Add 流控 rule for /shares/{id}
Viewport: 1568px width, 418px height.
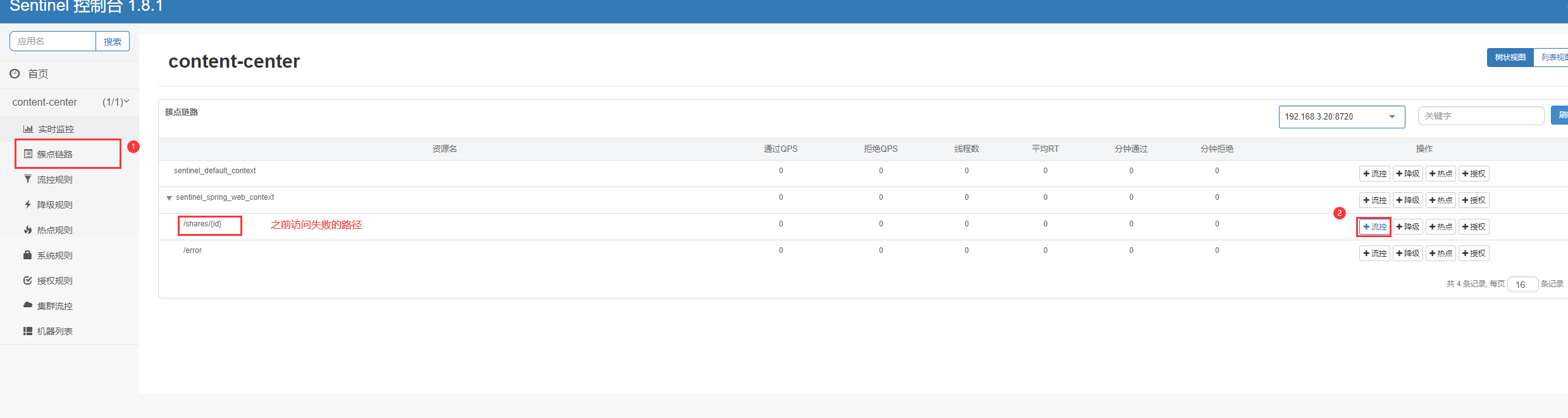1374,226
